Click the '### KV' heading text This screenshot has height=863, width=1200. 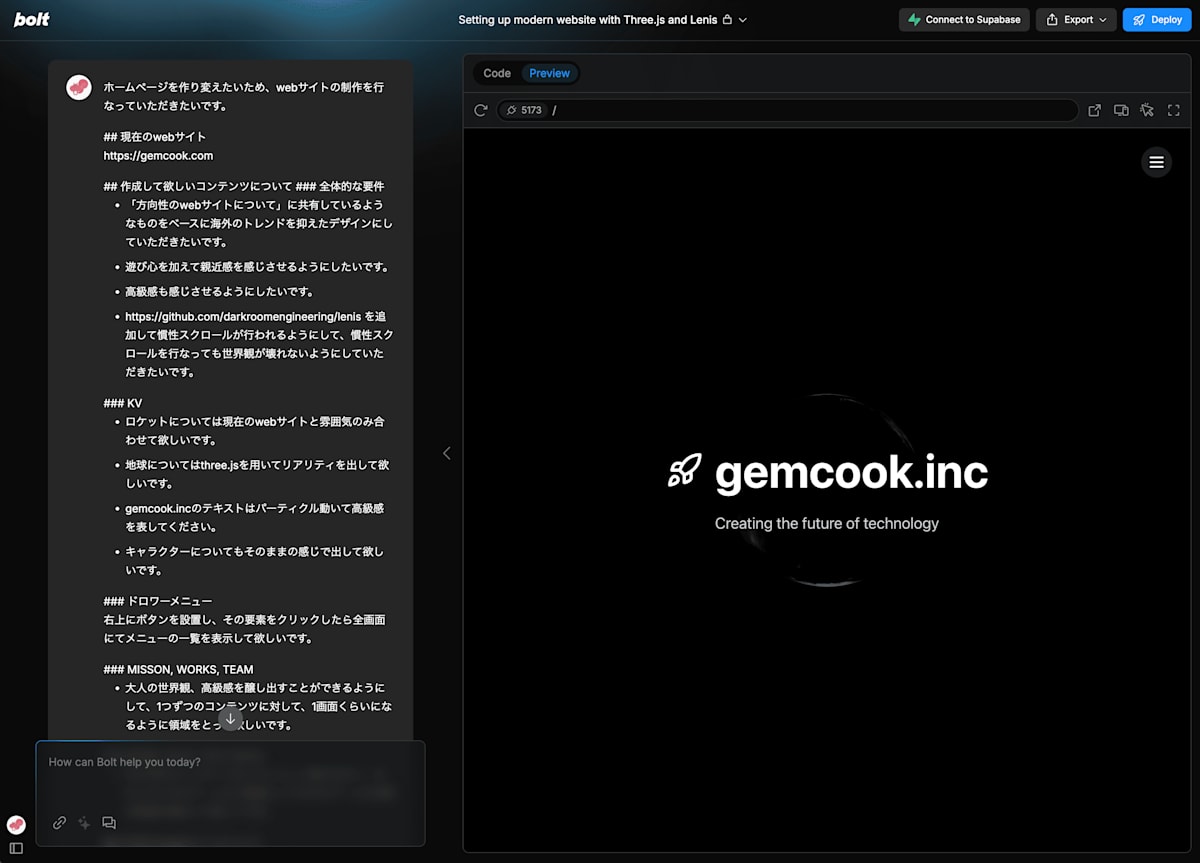(123, 403)
